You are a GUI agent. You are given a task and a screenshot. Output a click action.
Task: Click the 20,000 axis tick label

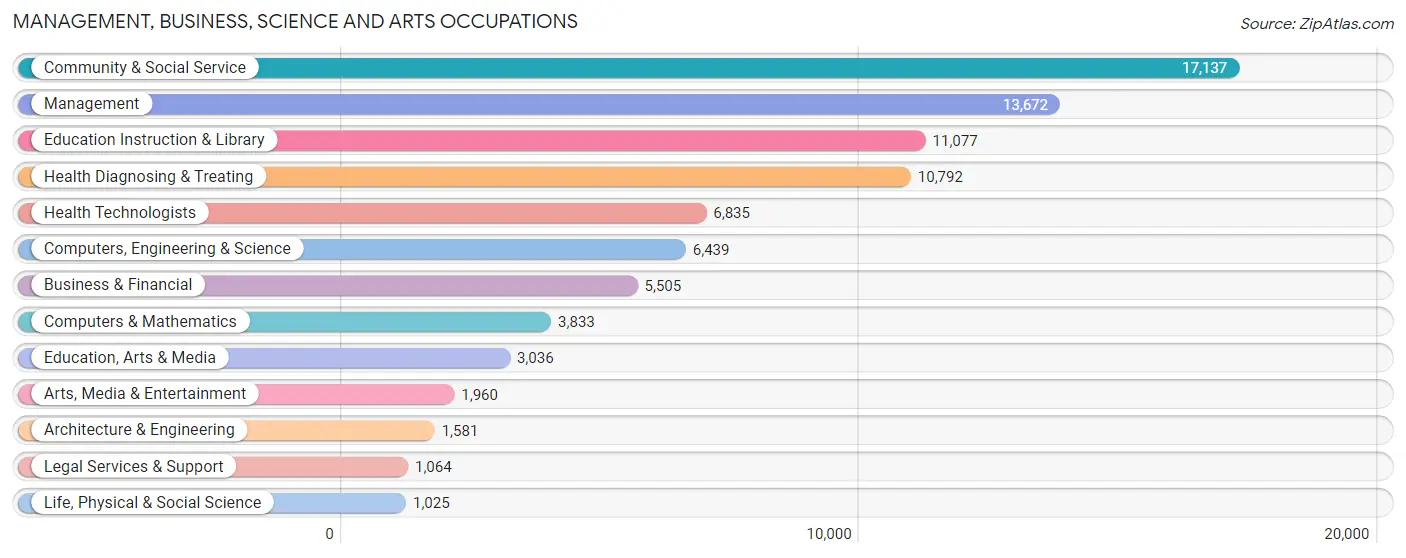click(x=1346, y=534)
